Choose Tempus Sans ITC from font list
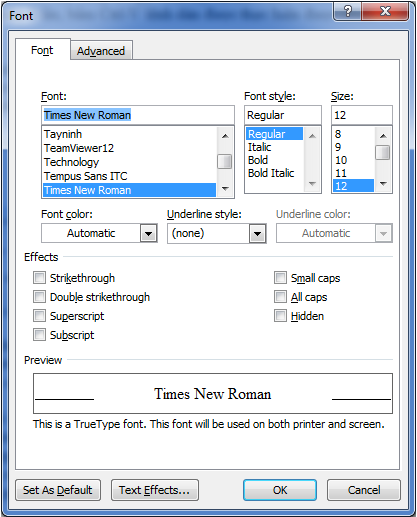This screenshot has width=417, height=517. click(86, 176)
